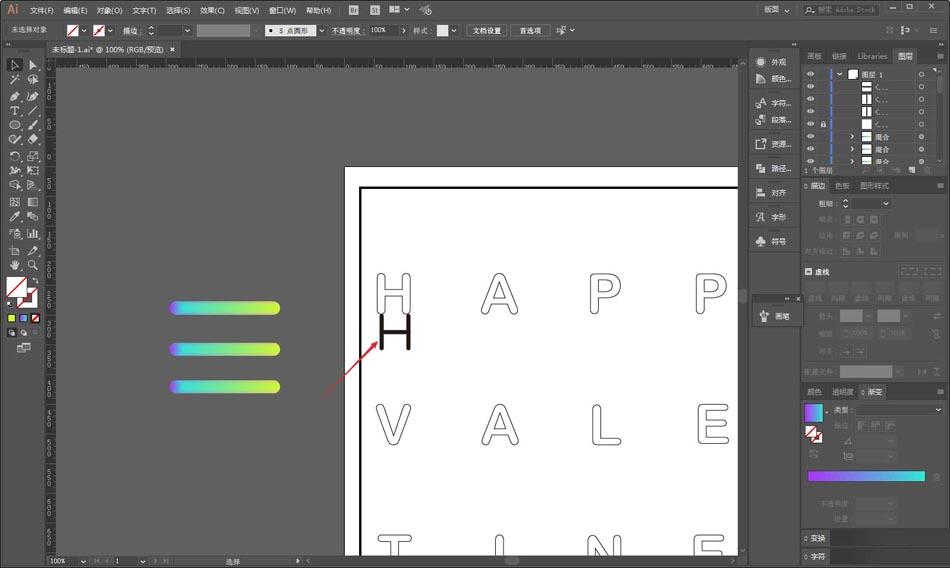
Task: Toggle the 虚线 dashed line checkbox
Action: [809, 272]
